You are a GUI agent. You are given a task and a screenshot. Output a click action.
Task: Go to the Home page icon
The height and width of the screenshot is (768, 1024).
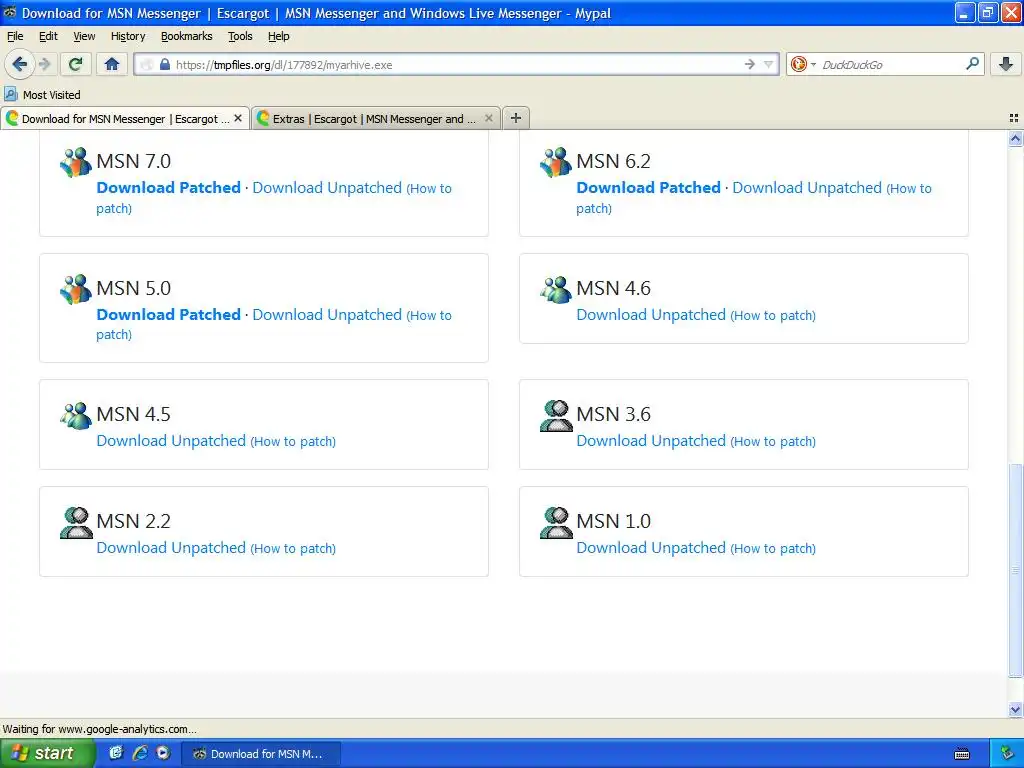click(x=112, y=64)
